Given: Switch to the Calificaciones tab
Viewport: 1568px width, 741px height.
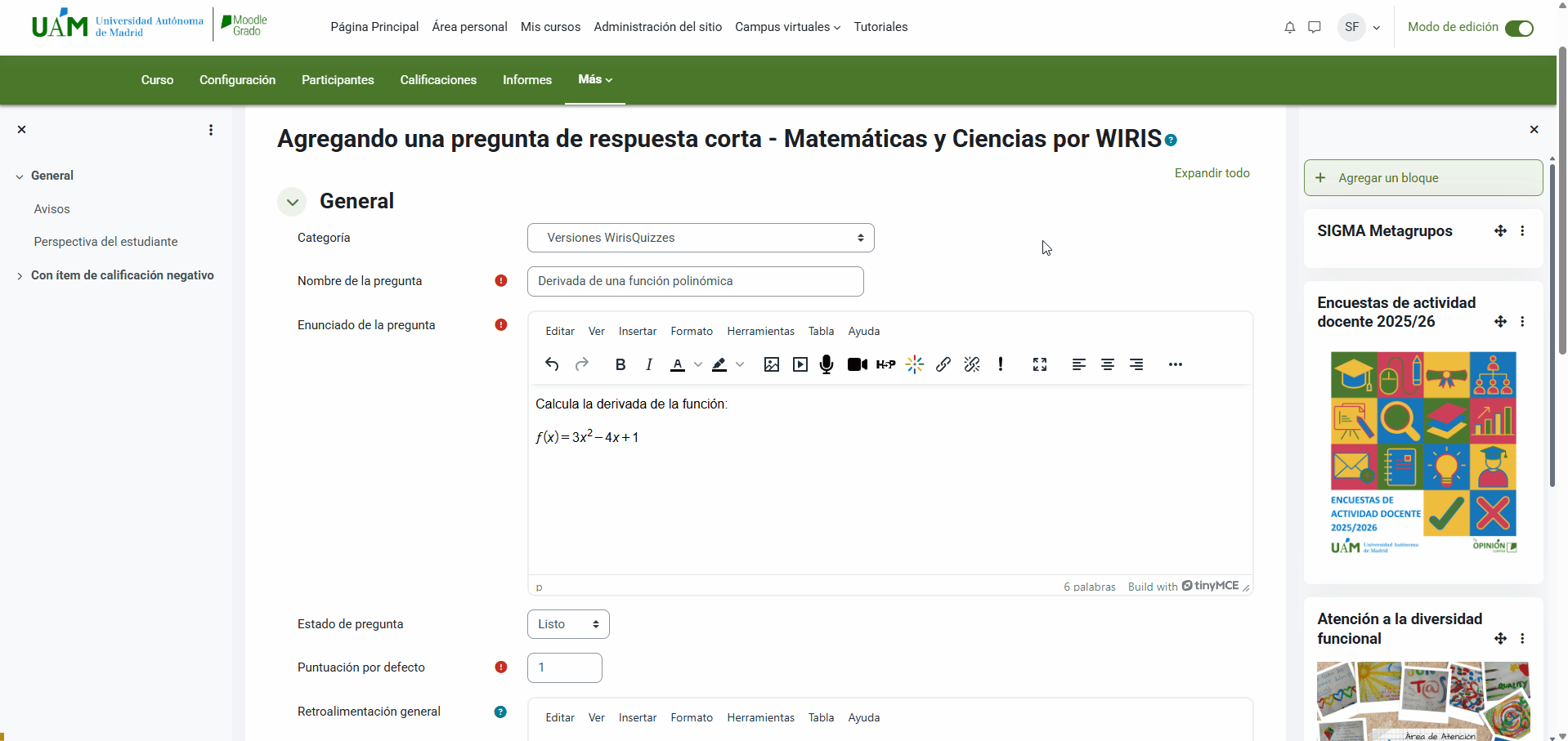Looking at the screenshot, I should [x=437, y=79].
